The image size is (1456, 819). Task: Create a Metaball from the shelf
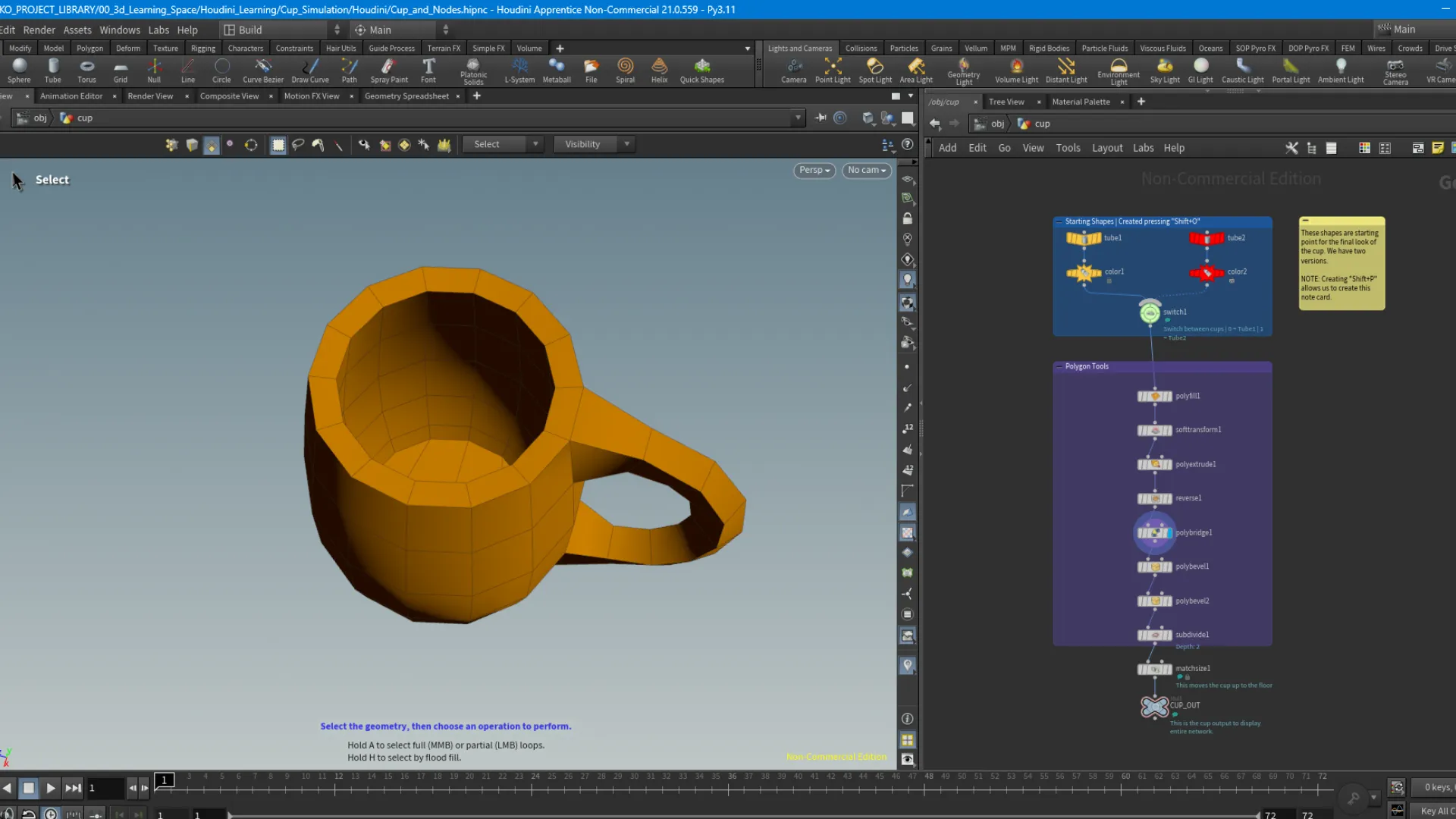(557, 71)
